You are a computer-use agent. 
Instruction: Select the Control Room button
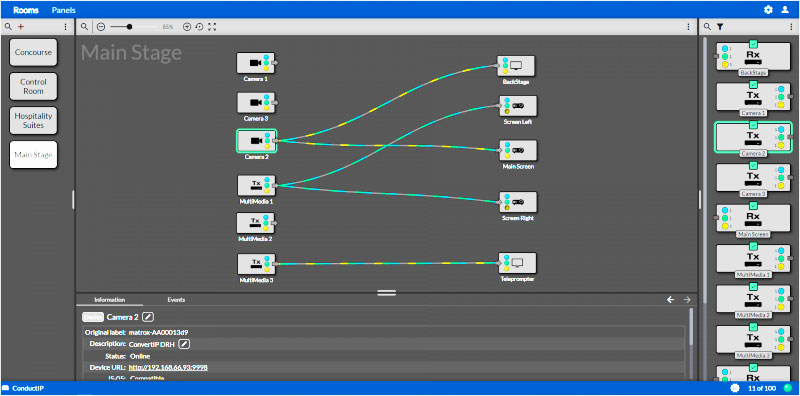[33, 86]
